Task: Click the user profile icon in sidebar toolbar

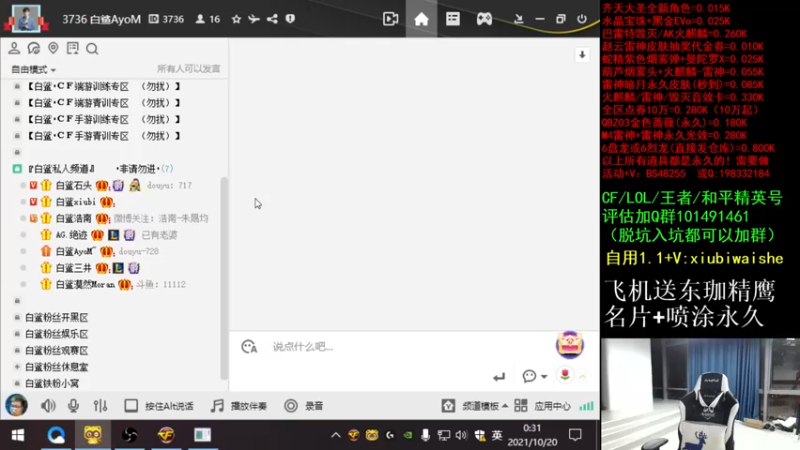Action: (x=14, y=48)
